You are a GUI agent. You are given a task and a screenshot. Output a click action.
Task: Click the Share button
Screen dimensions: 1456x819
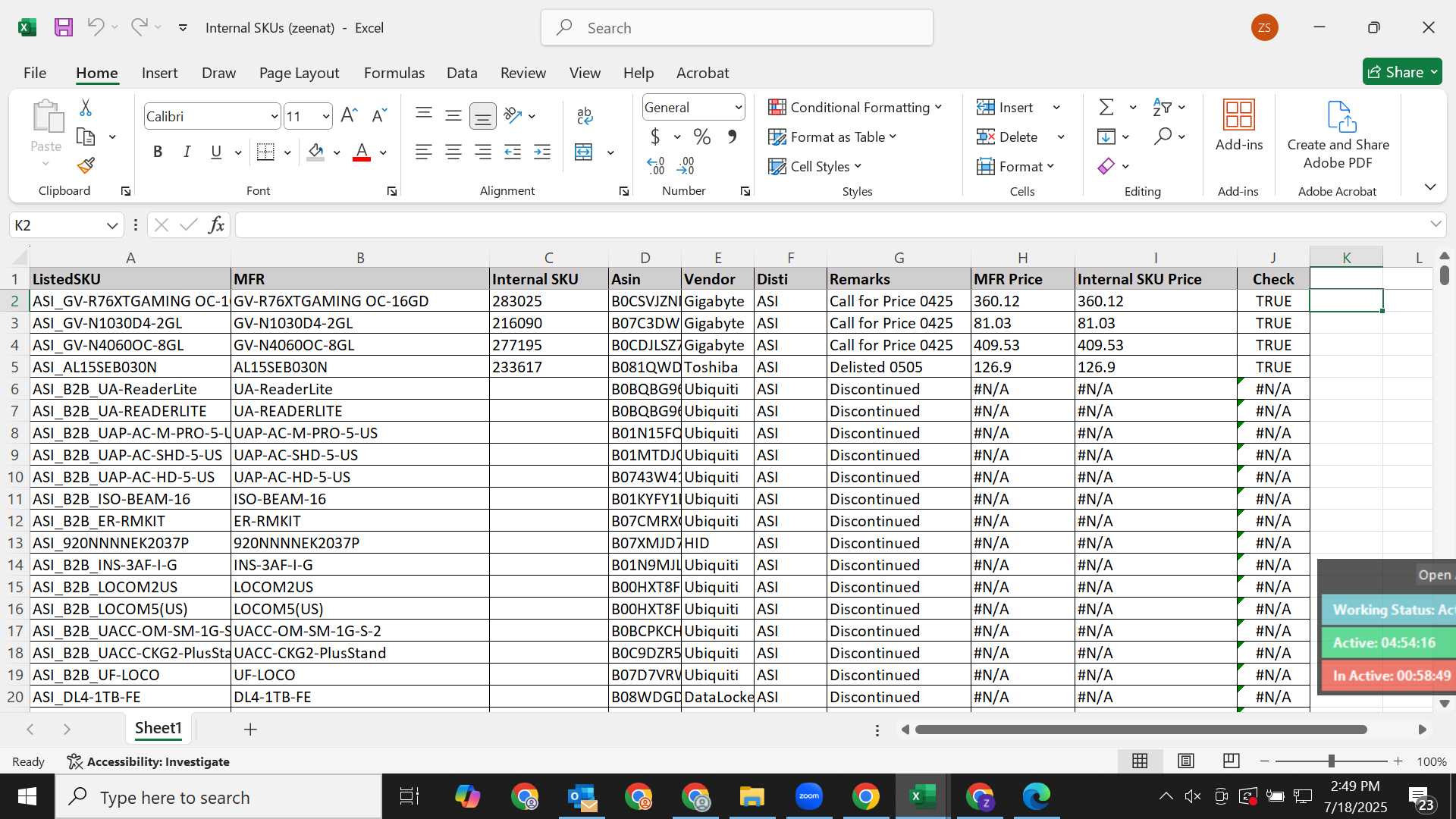tap(1402, 72)
